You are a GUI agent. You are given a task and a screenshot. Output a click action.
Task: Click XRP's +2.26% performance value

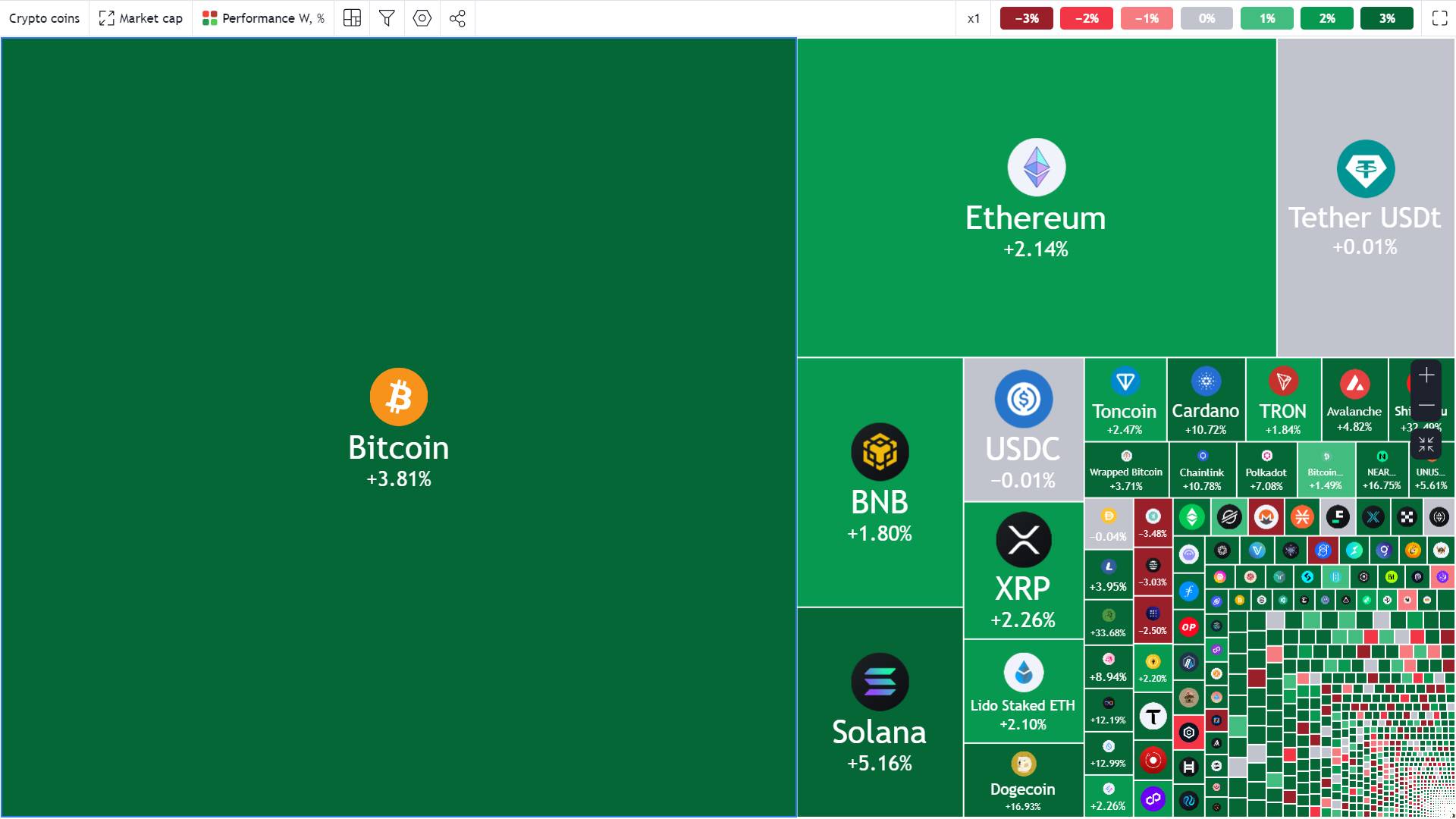(x=1023, y=620)
